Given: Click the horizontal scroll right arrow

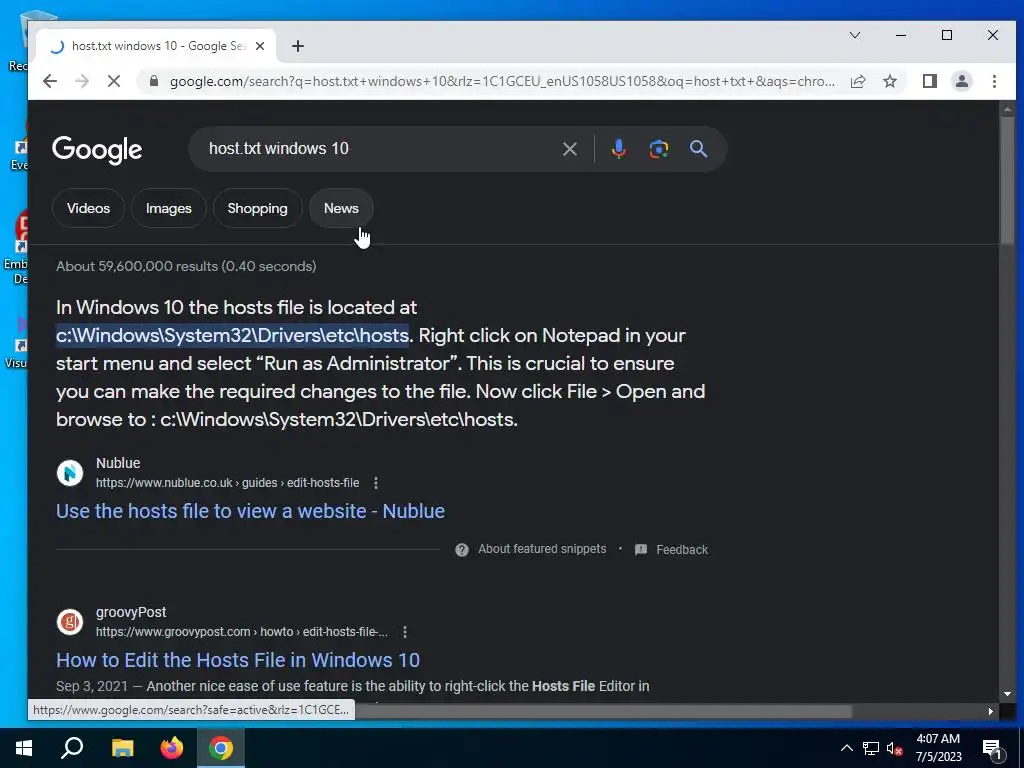Looking at the screenshot, I should pyautogui.click(x=991, y=711).
